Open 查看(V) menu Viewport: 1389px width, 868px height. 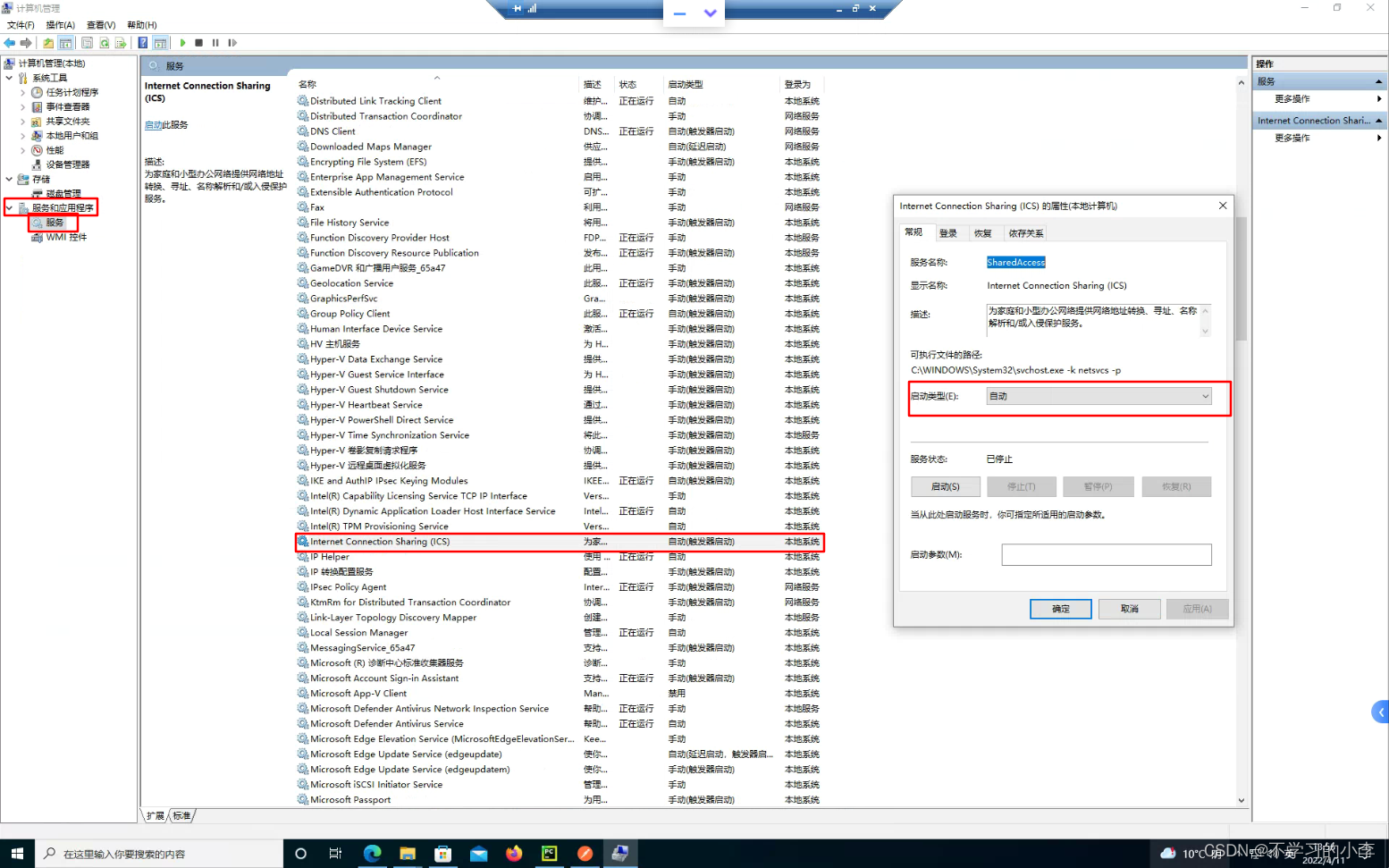(101, 25)
